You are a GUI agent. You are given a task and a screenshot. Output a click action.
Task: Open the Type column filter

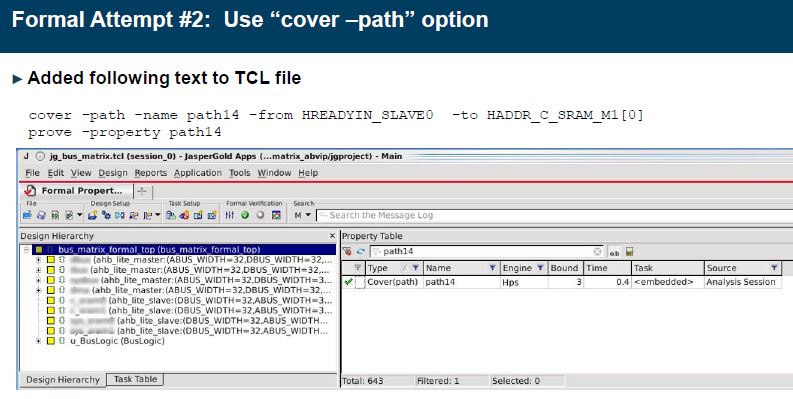pos(415,268)
